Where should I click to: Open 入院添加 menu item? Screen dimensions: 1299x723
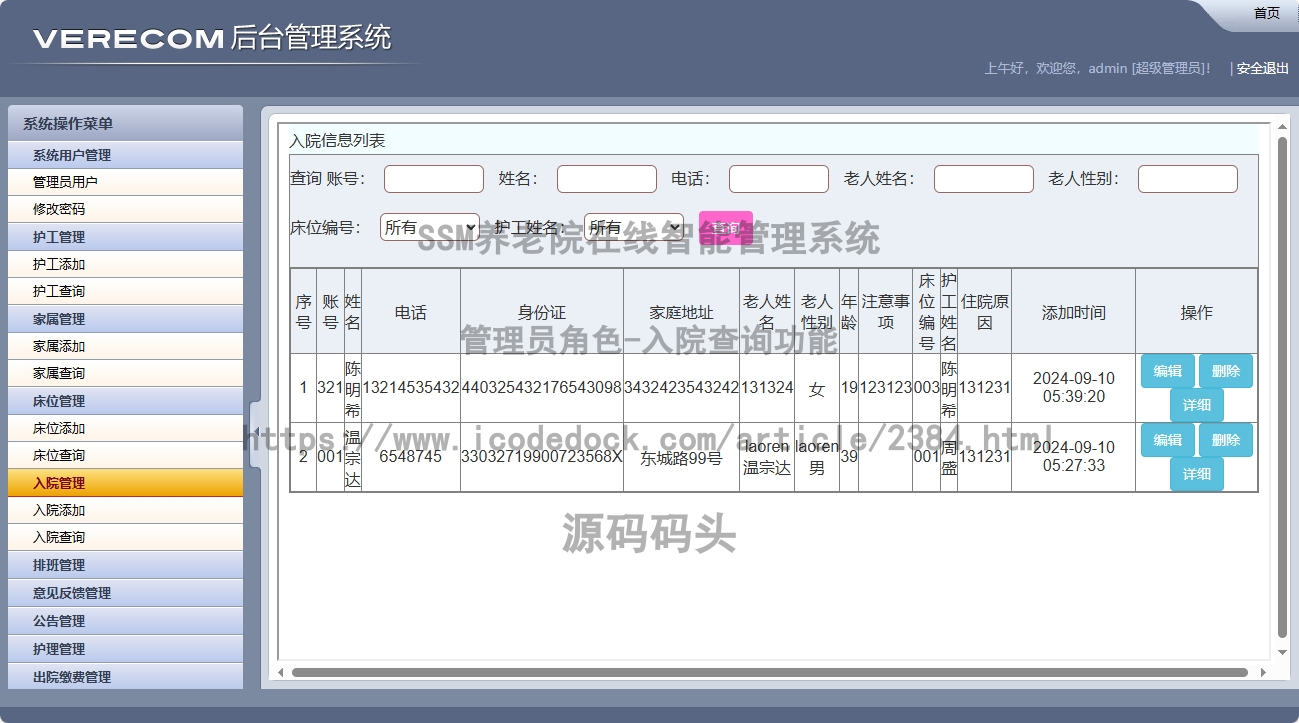point(125,510)
